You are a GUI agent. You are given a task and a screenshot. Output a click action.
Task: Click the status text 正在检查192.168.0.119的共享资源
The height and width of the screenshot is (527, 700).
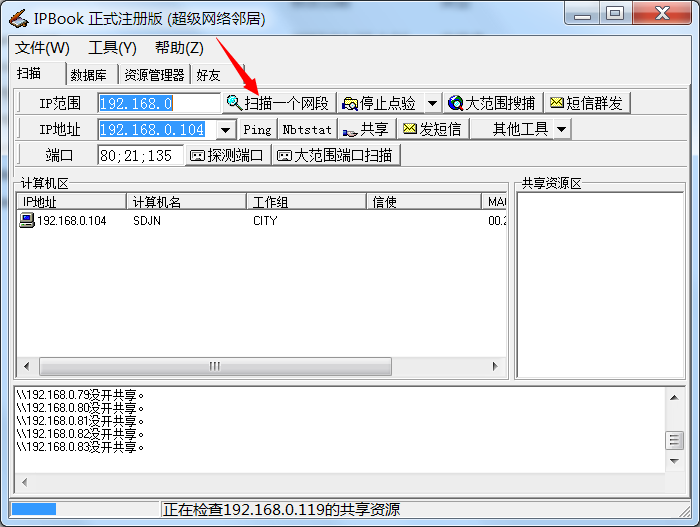(x=281, y=509)
